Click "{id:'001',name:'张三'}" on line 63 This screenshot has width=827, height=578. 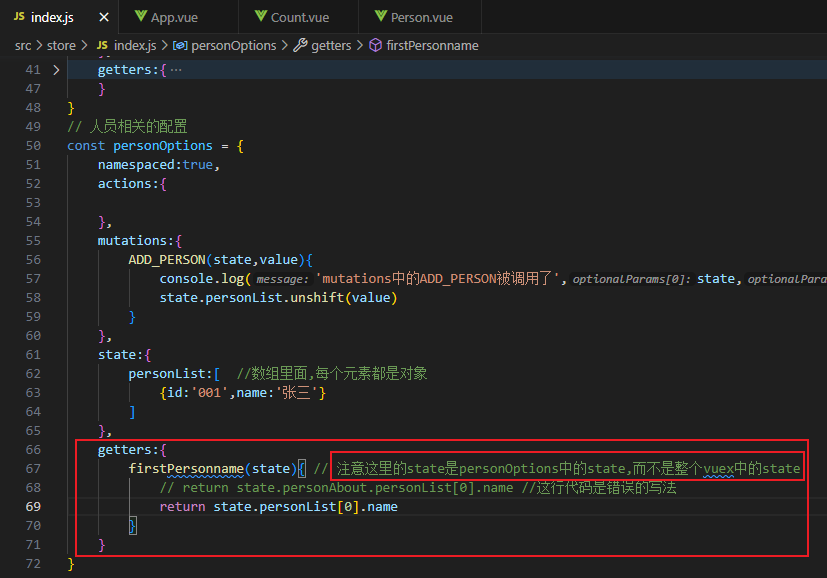pyautogui.click(x=243, y=393)
